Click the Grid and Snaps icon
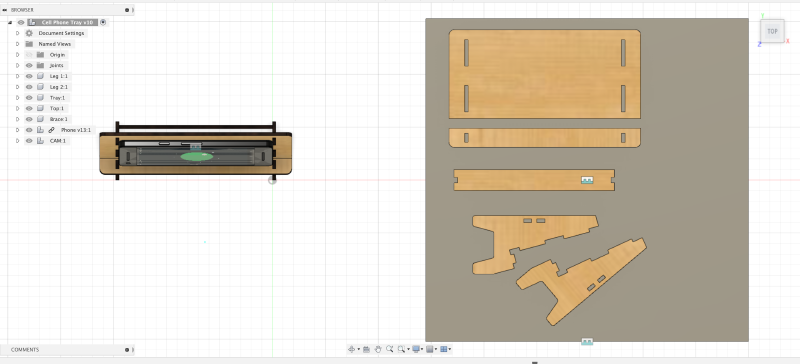800x364 pixels. [x=430, y=349]
